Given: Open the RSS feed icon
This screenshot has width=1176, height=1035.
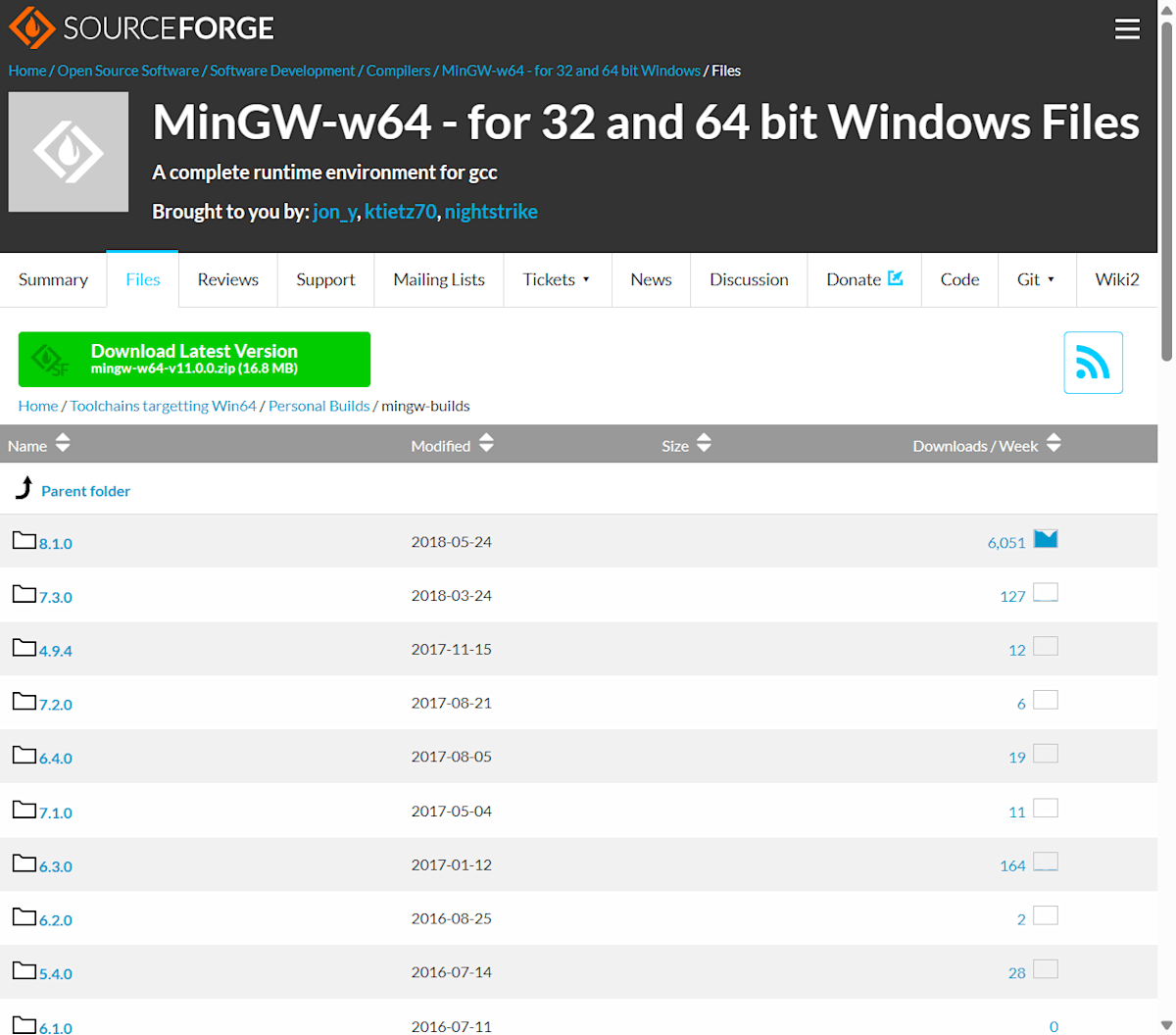Looking at the screenshot, I should click(1094, 363).
